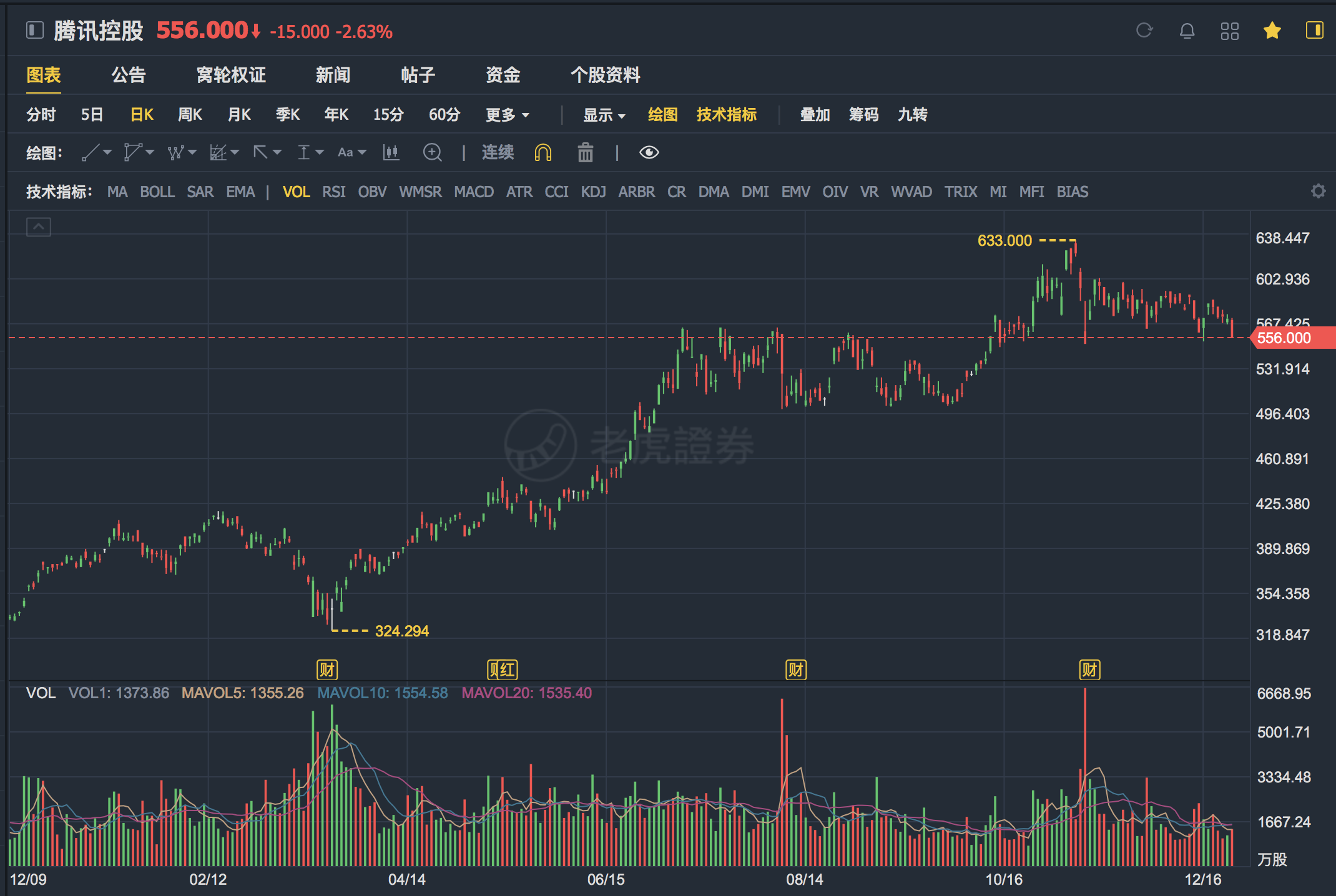Viewport: 1336px width, 896px height.
Task: Select the polyline channel drawing tool
Action: tap(132, 152)
